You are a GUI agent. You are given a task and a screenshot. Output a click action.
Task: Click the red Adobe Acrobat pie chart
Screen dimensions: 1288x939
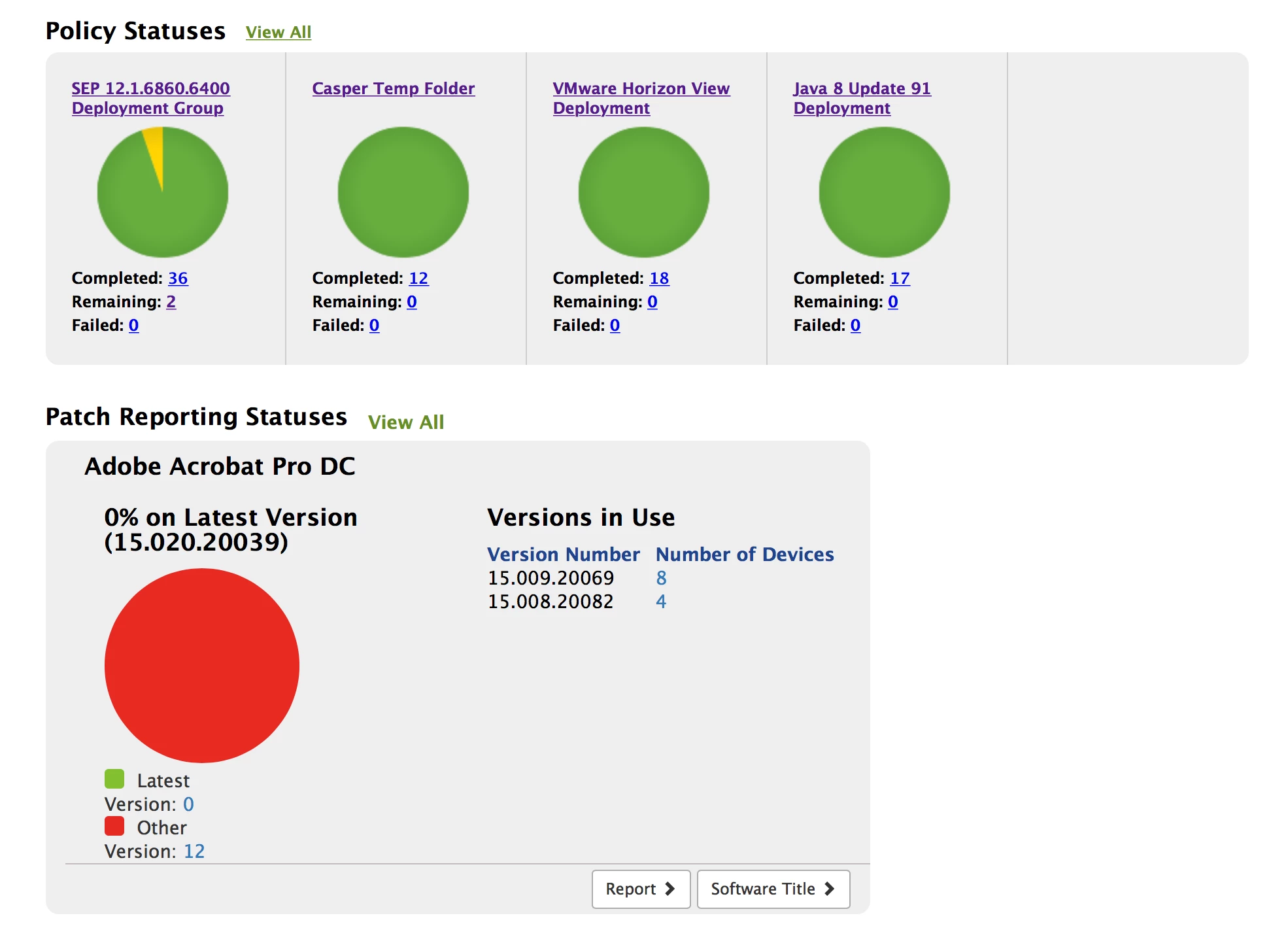pyautogui.click(x=202, y=665)
